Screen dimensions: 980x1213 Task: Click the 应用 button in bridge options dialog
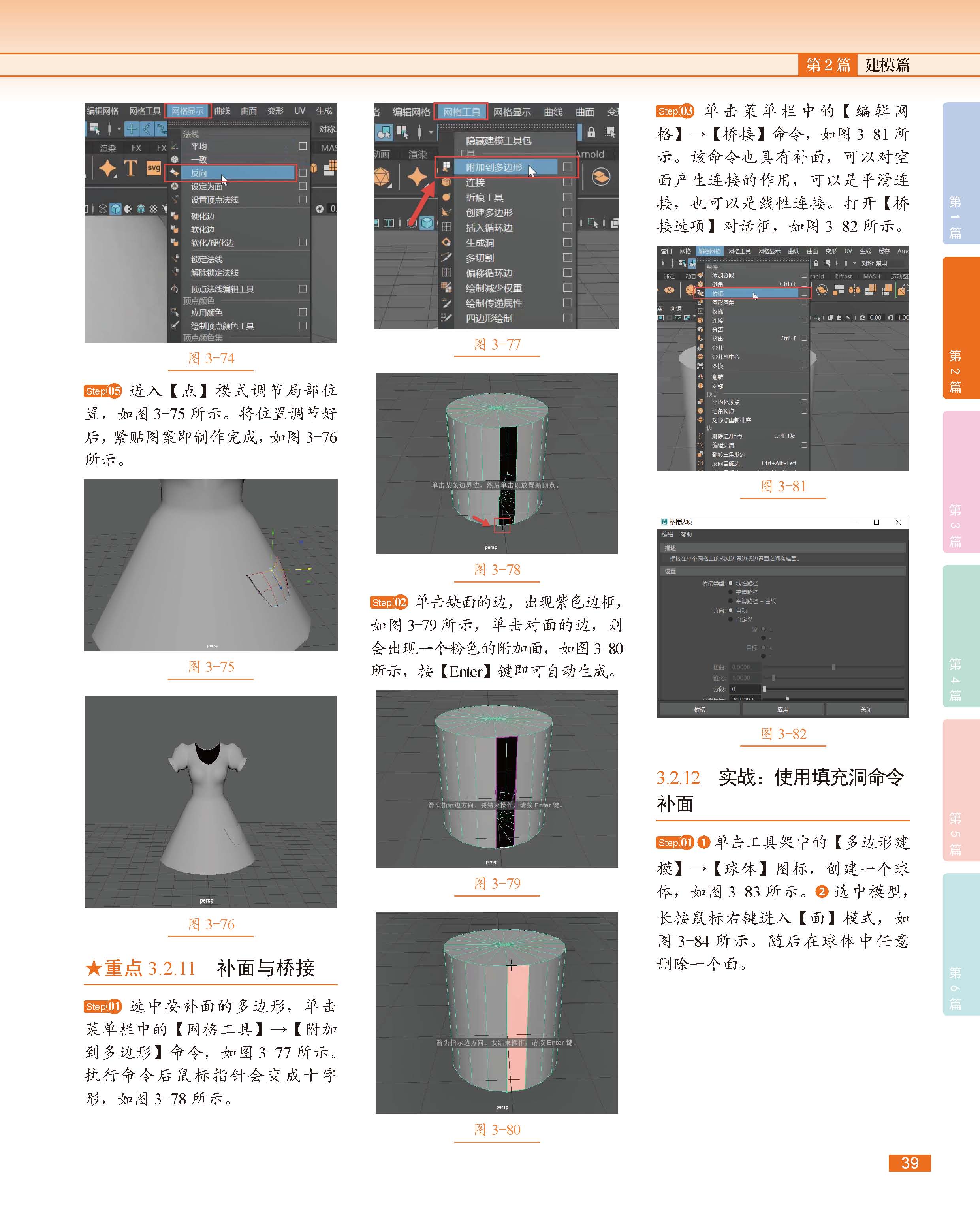(x=782, y=709)
